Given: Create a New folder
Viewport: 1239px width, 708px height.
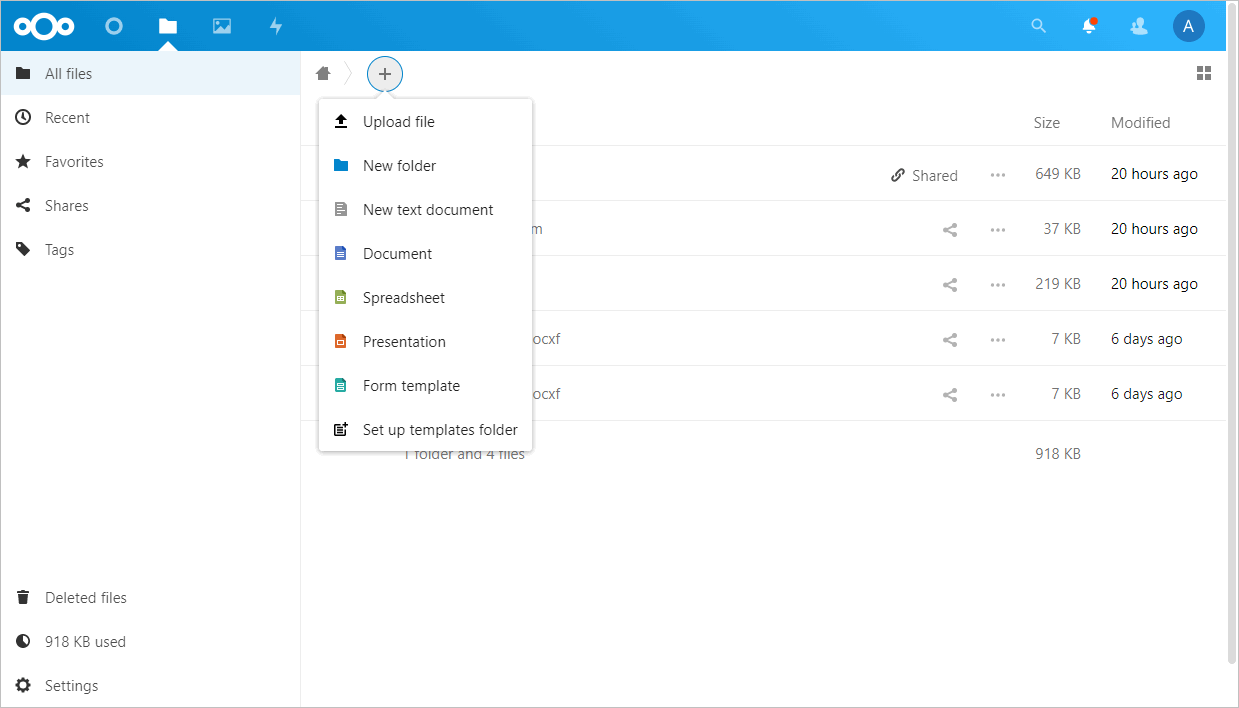Looking at the screenshot, I should click(x=425, y=165).
